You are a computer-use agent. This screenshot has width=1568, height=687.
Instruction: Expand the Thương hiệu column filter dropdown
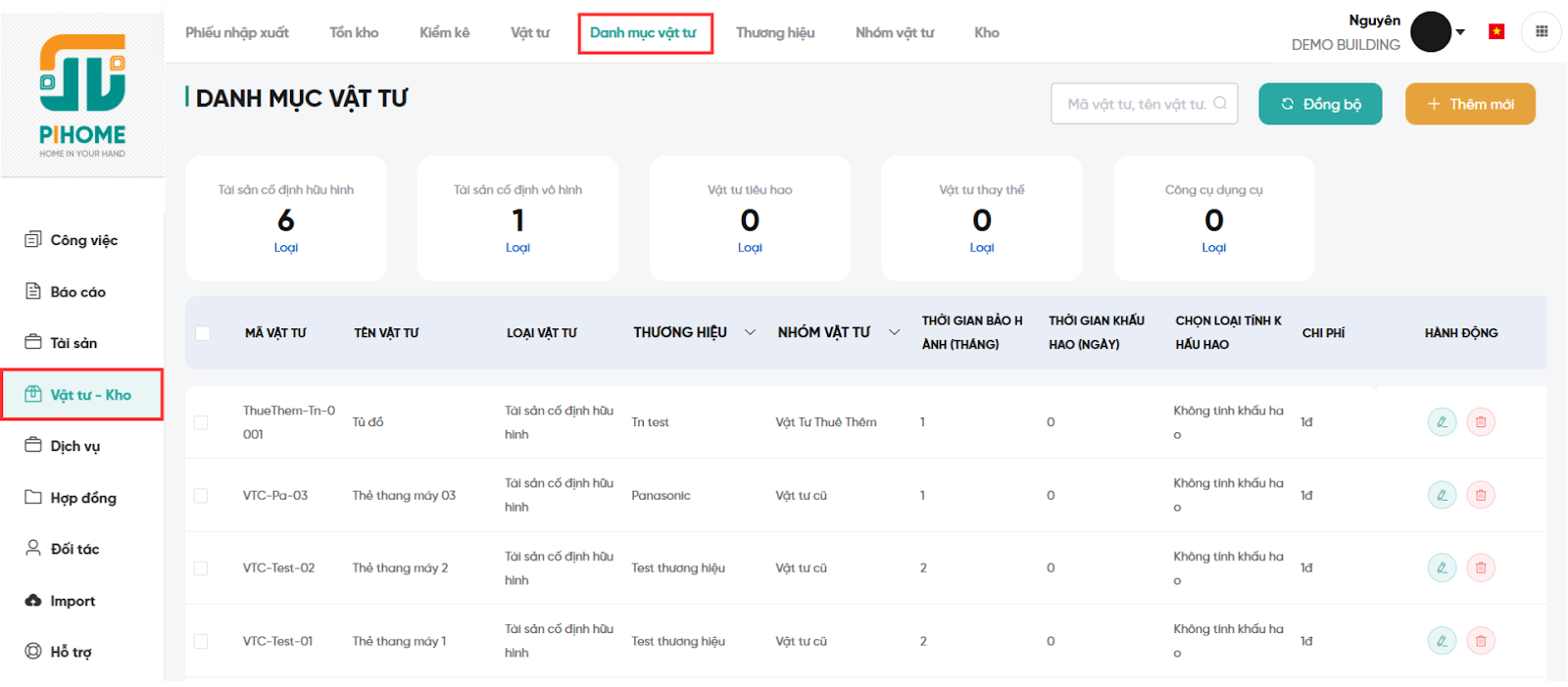[750, 332]
